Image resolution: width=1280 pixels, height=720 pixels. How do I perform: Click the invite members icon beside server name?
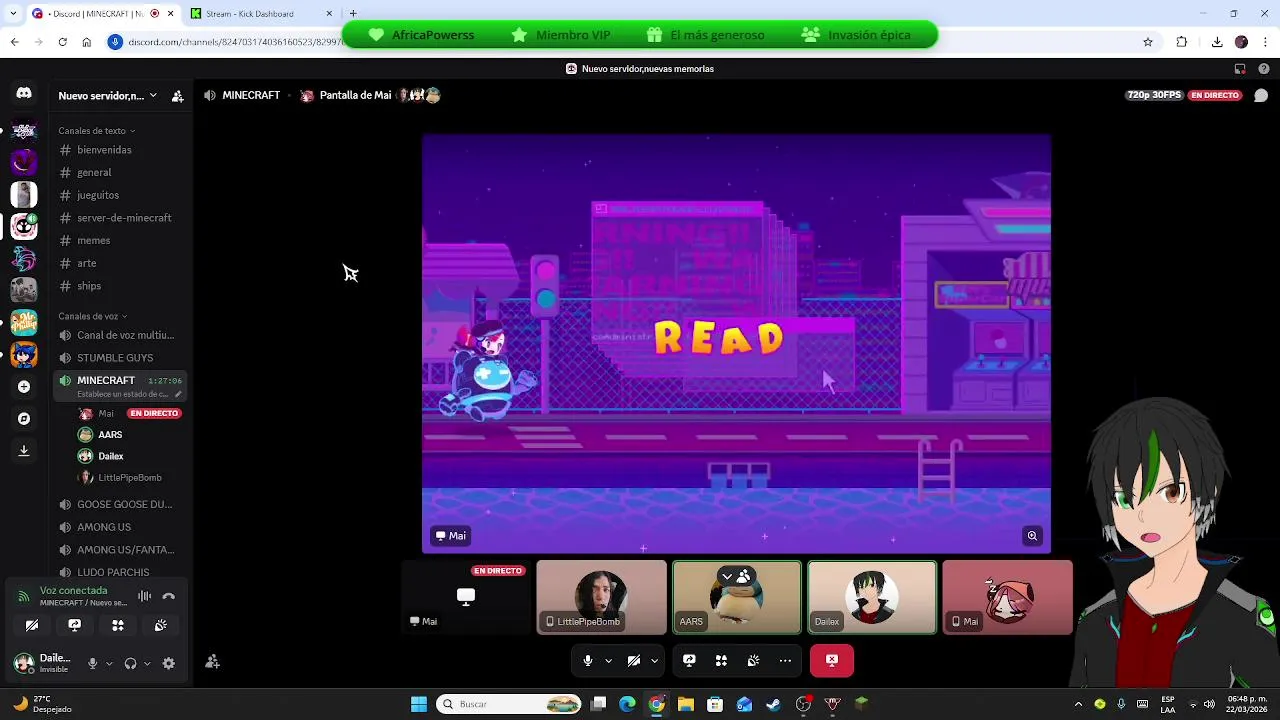[x=177, y=96]
